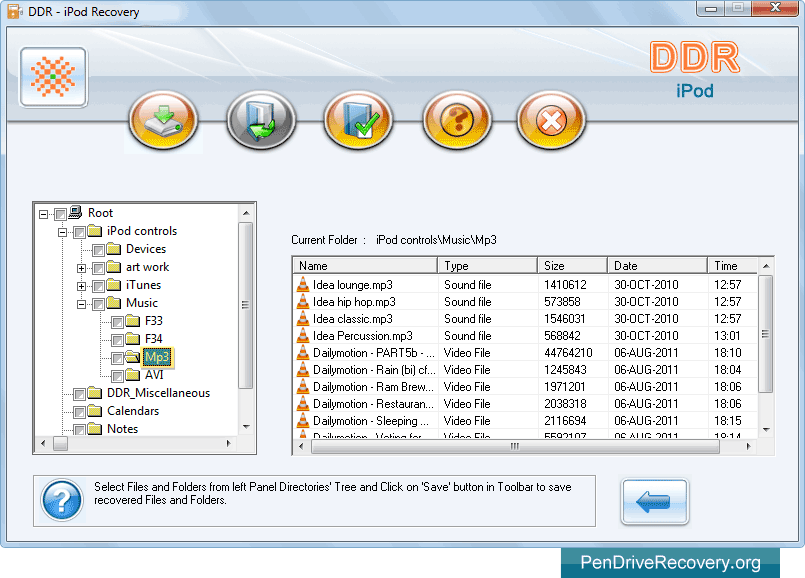805x578 pixels.
Task: Toggle the Root checkbox
Action: [61, 214]
